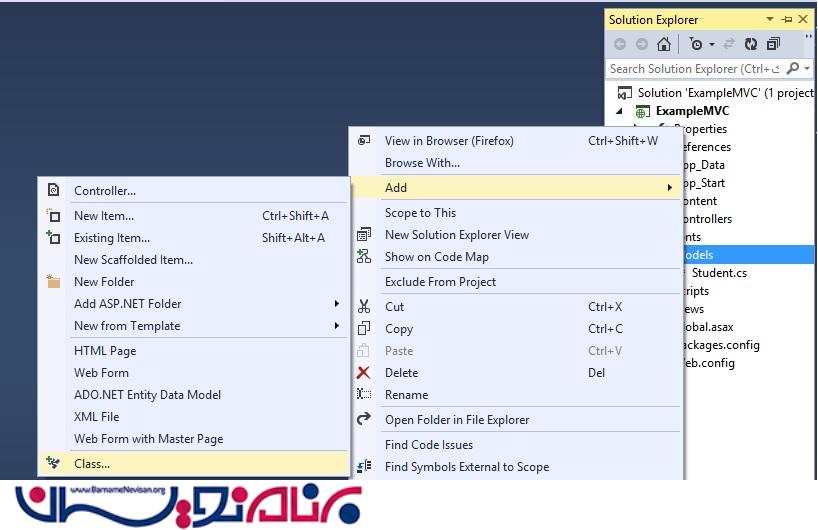Select the highlighted Models folder row
This screenshot has height=530, width=818.
tap(749, 255)
